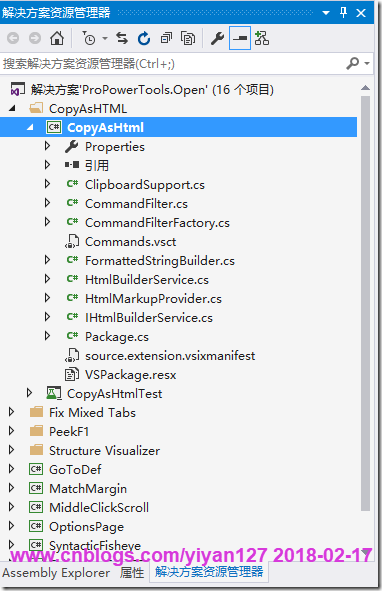Click the 引用 references icon
The width and height of the screenshot is (382, 591).
pos(72,165)
